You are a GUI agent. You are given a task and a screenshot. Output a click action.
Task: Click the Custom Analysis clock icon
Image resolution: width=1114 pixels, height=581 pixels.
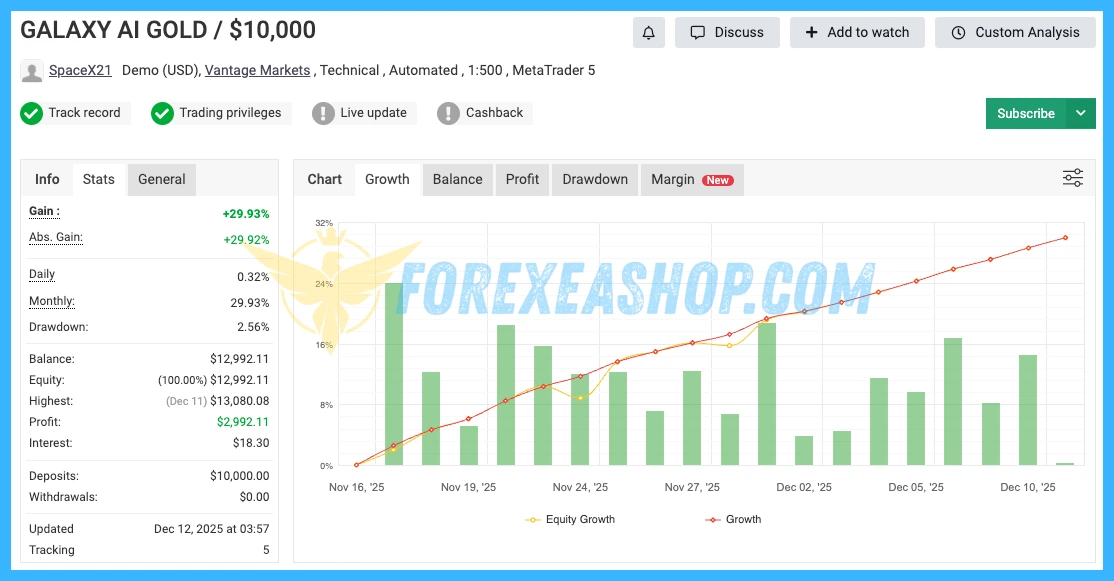[957, 33]
